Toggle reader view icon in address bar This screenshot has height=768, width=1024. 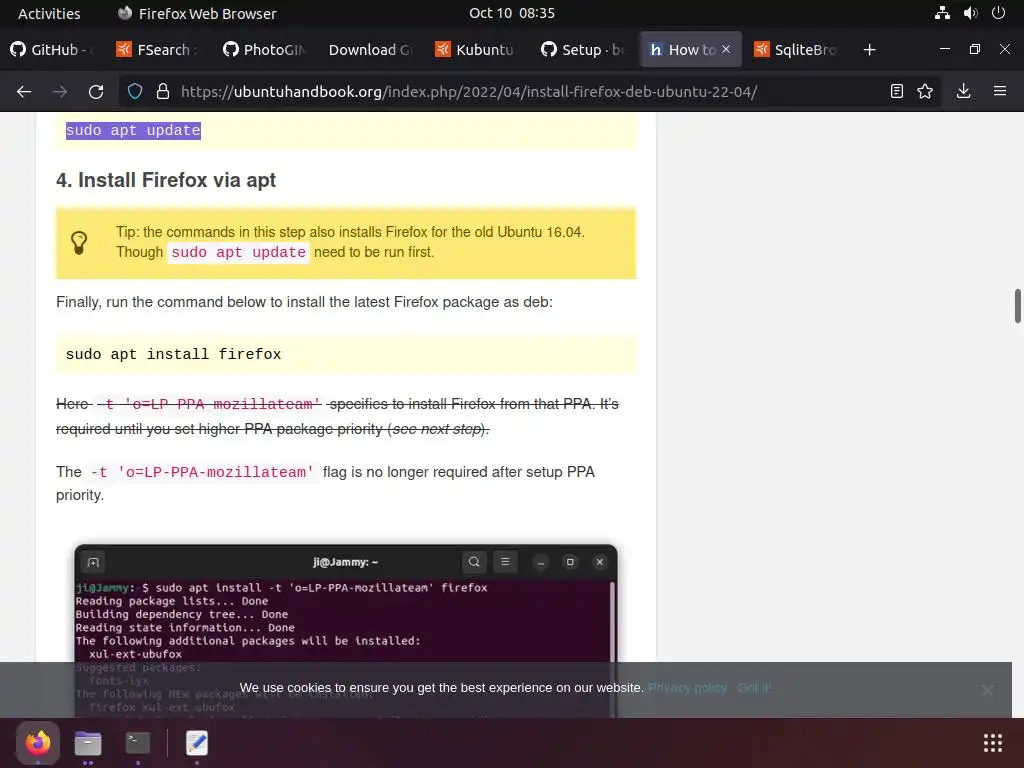897,91
